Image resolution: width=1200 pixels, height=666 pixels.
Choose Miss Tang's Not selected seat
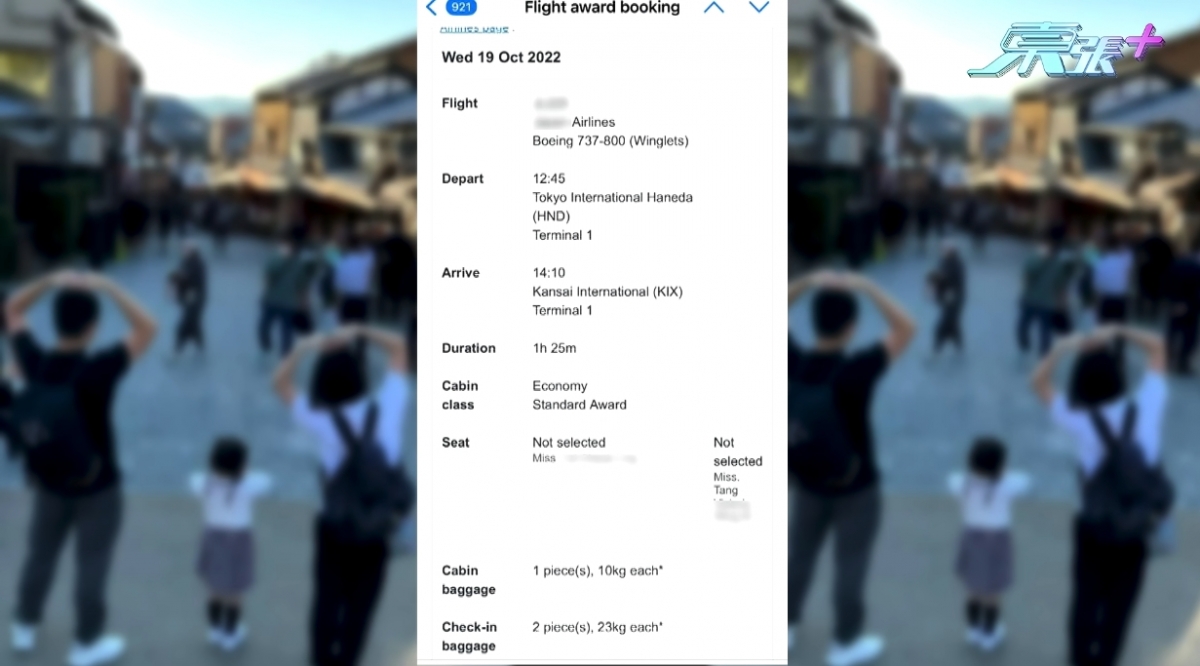pyautogui.click(x=737, y=452)
